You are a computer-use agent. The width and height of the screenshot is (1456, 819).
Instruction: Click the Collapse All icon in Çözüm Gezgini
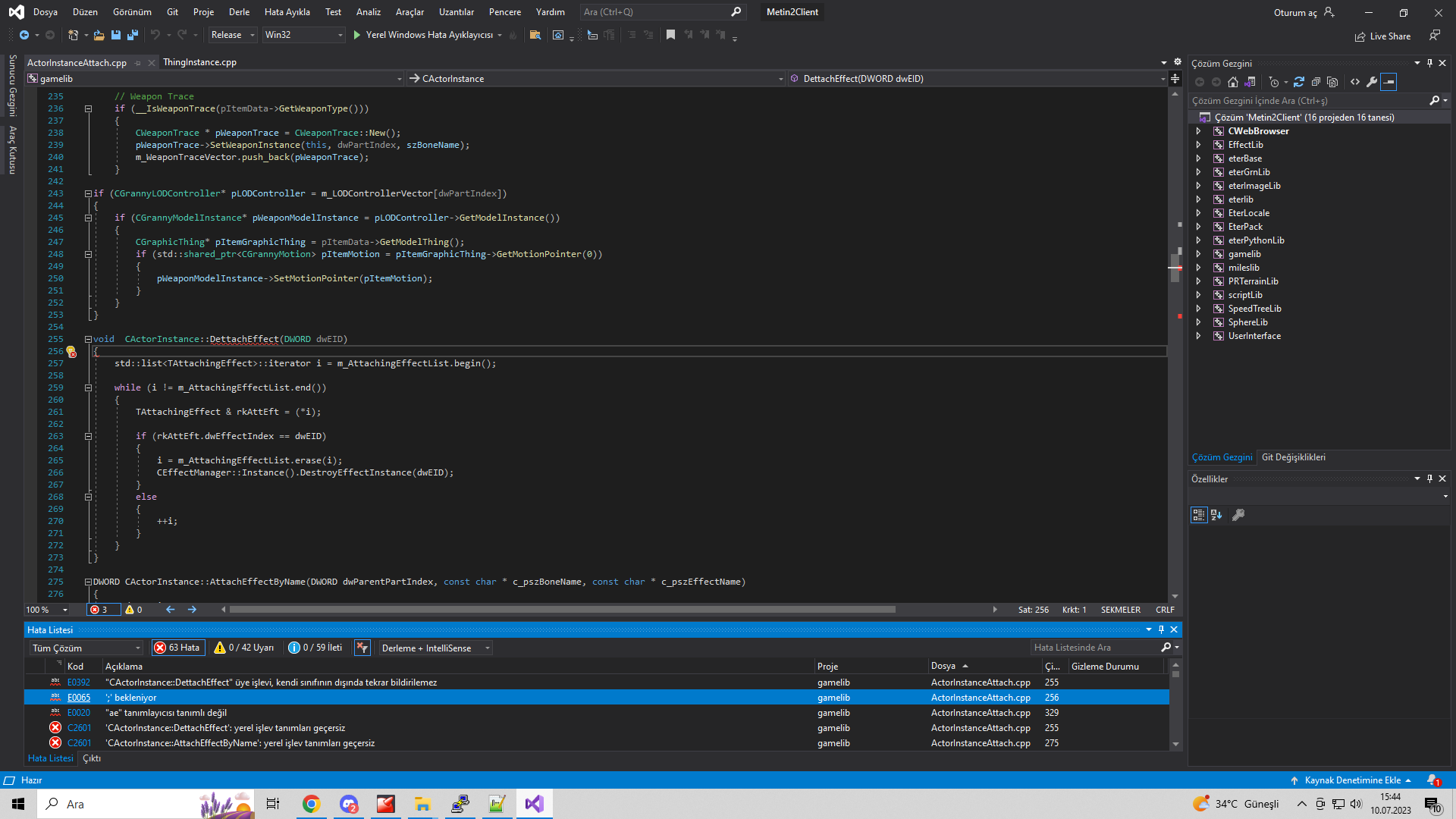[x=1316, y=82]
